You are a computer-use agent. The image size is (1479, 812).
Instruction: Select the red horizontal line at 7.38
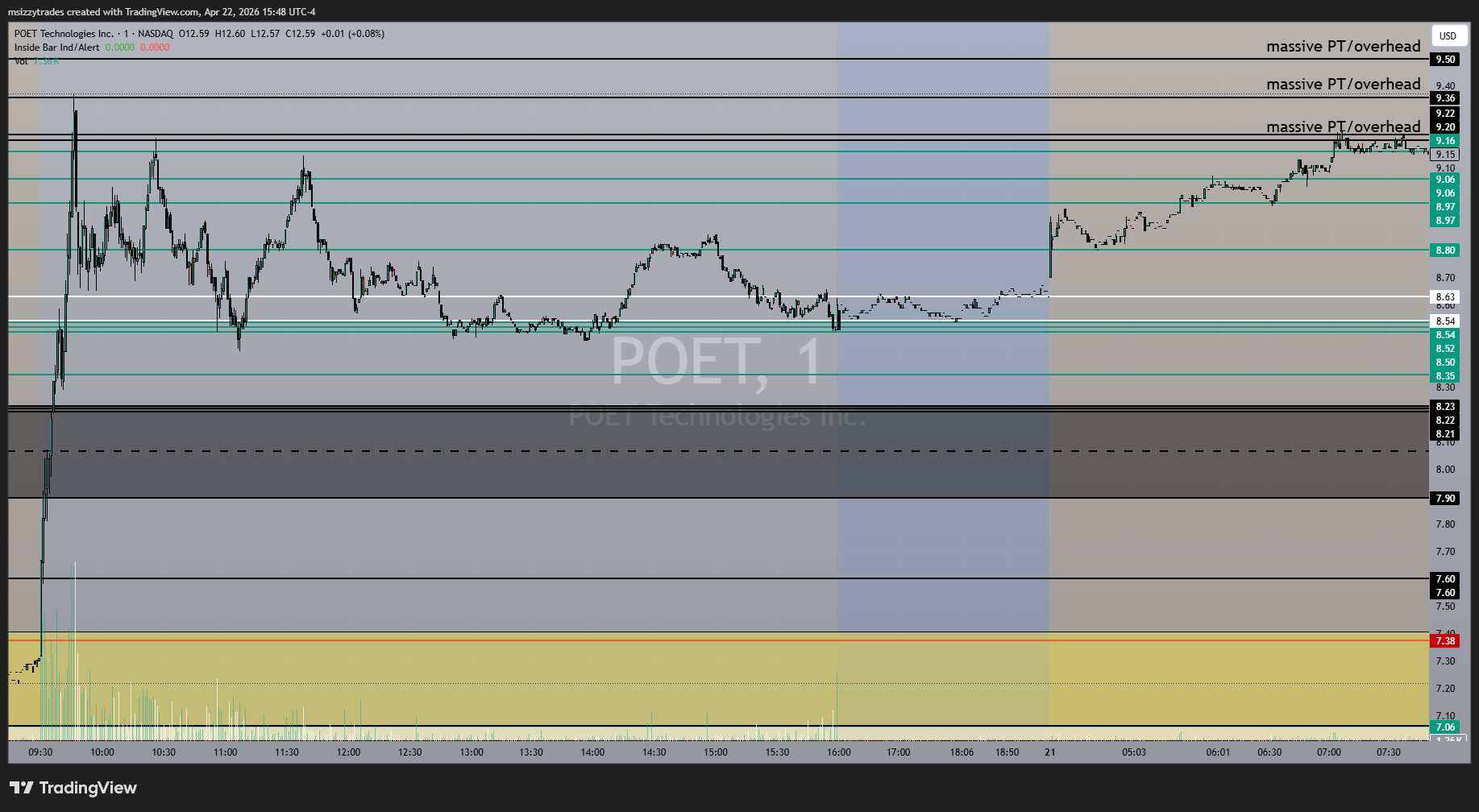(x=719, y=640)
